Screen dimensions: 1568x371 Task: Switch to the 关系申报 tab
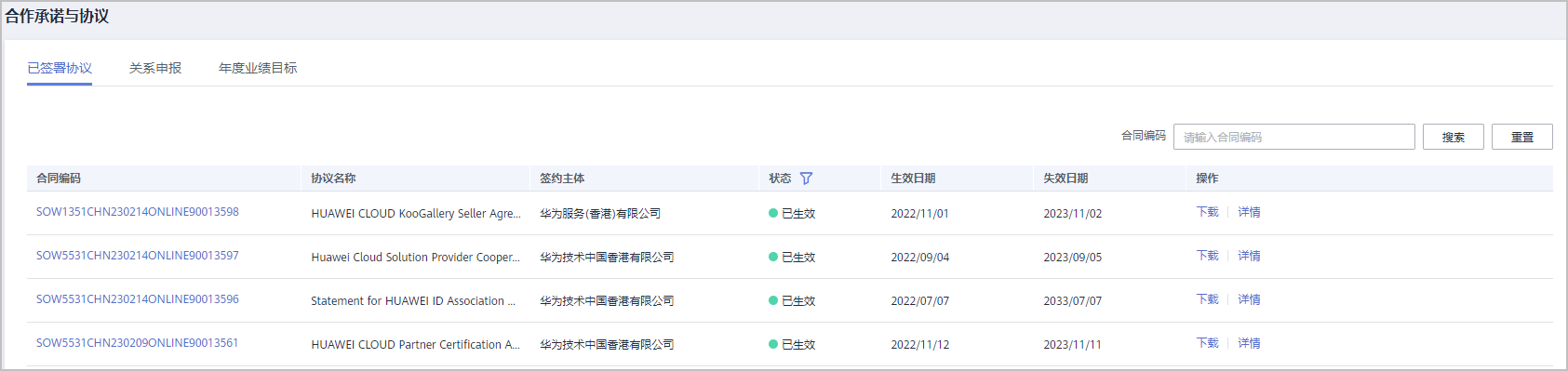point(155,68)
